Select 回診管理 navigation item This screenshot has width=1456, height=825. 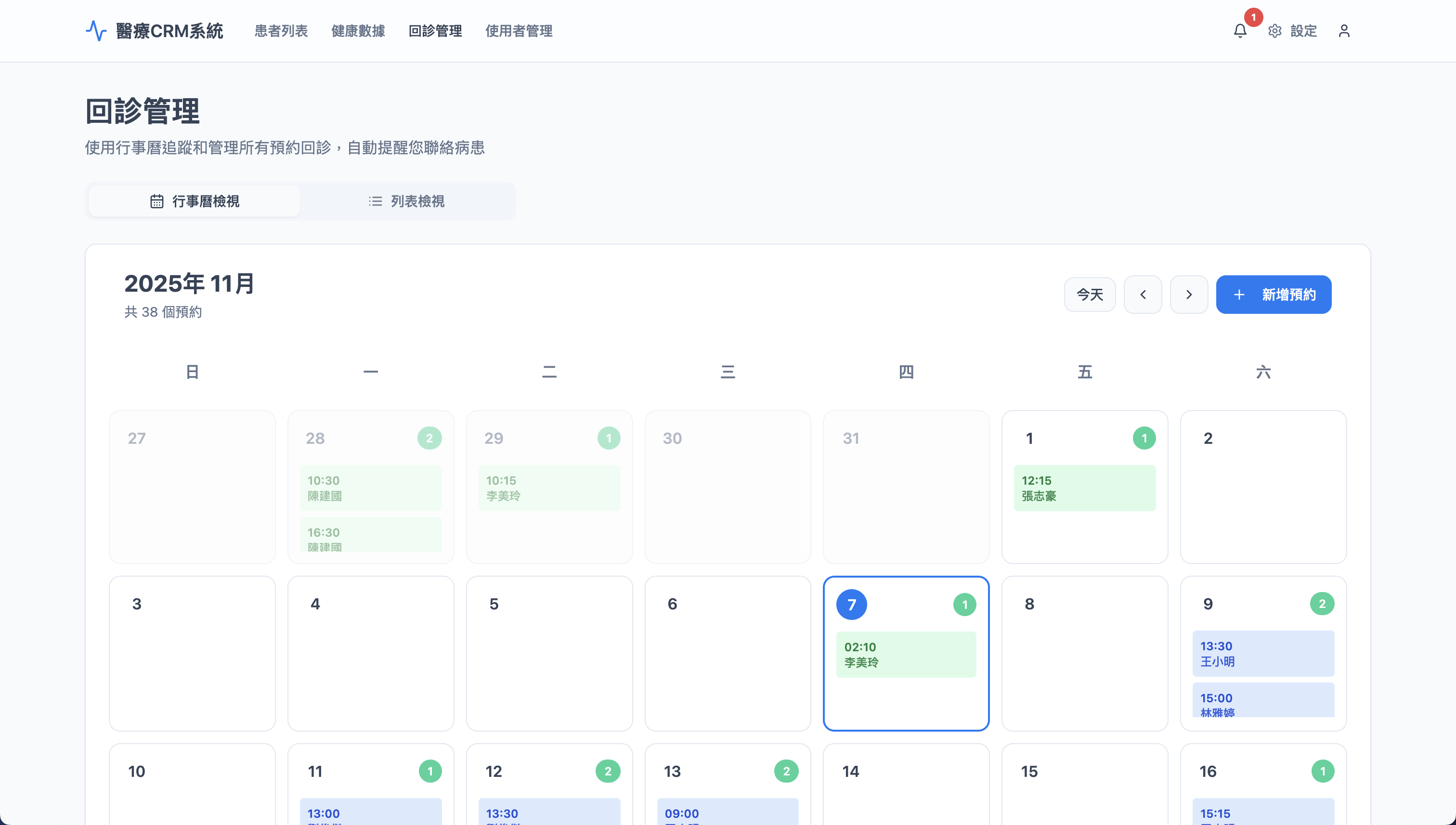click(435, 31)
